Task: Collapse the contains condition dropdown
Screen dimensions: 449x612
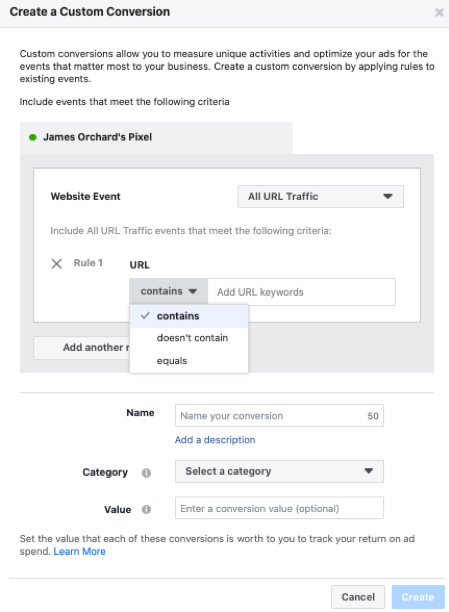Action: pos(168,291)
